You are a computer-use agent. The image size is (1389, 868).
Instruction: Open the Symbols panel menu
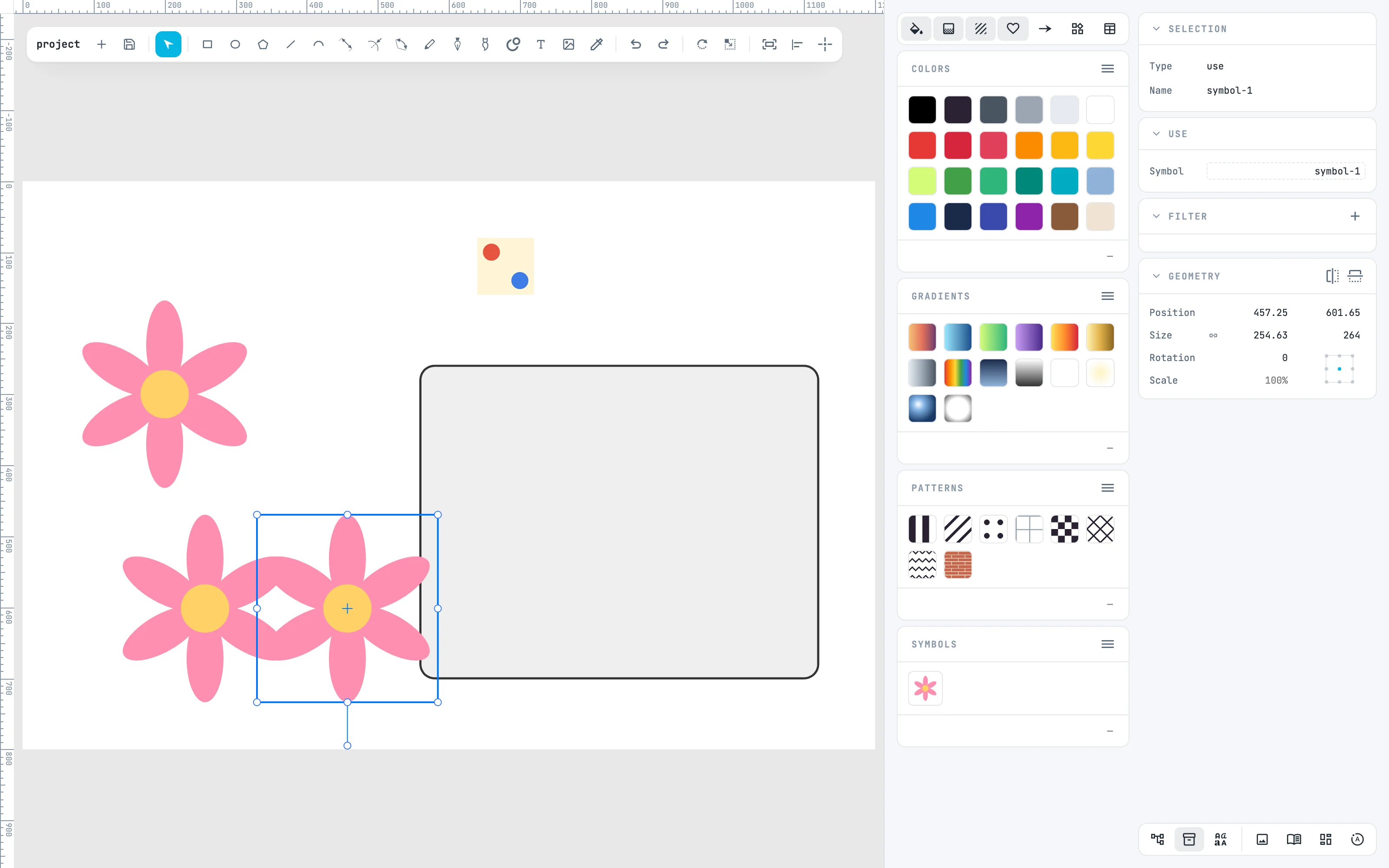pos(1108,644)
